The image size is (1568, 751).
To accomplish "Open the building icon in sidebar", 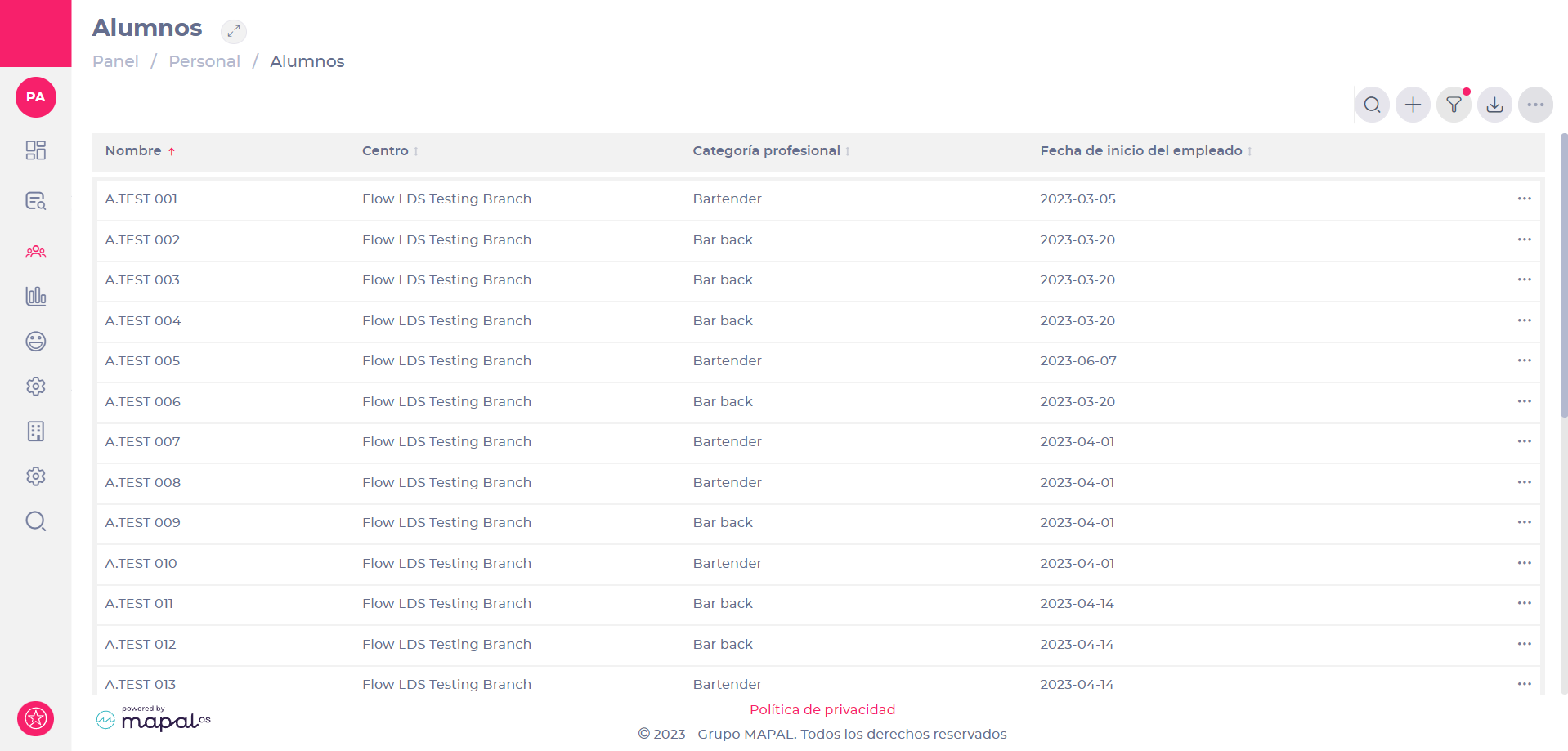I will coord(36,431).
